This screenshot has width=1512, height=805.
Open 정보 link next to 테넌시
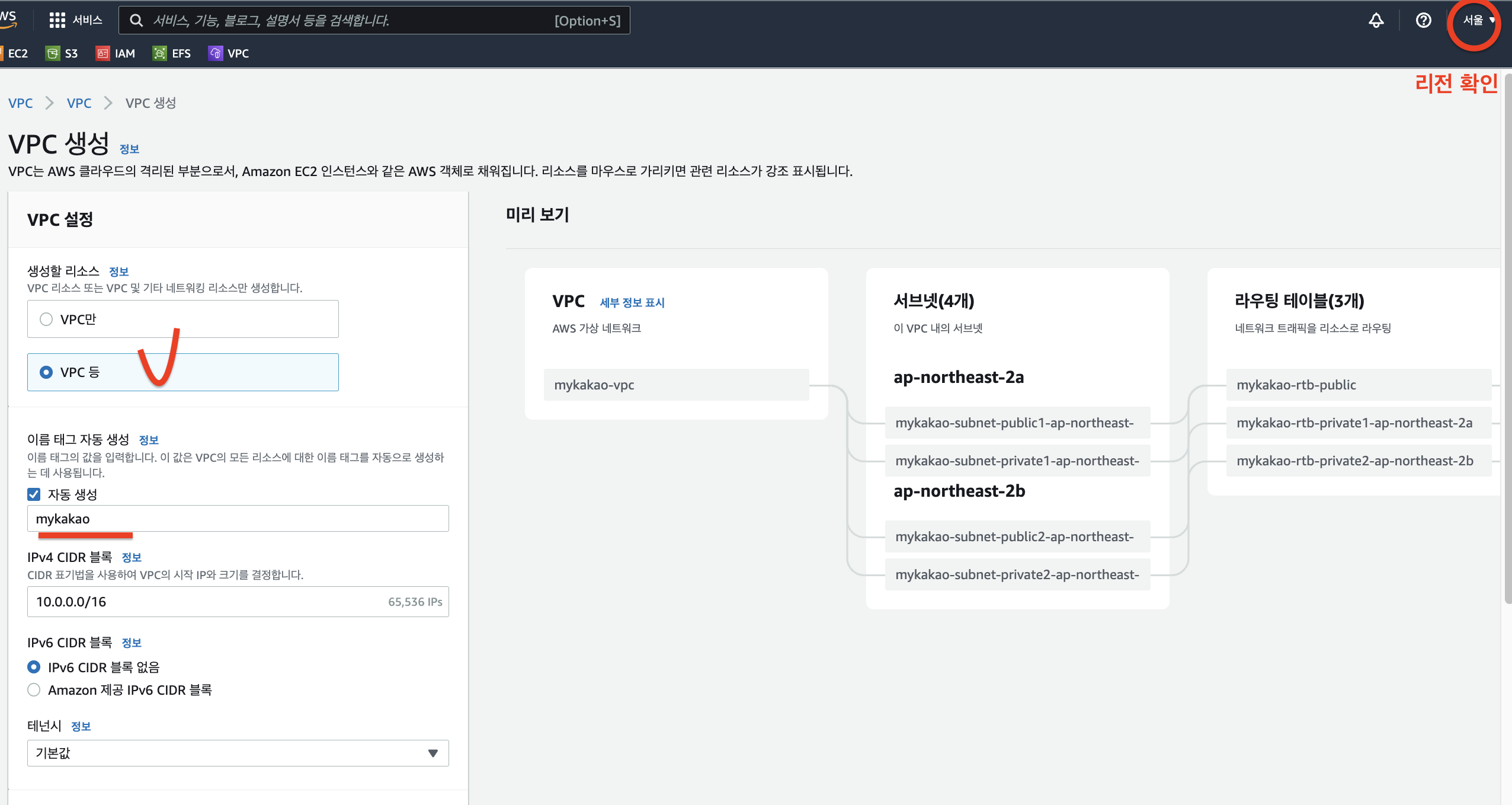(81, 726)
